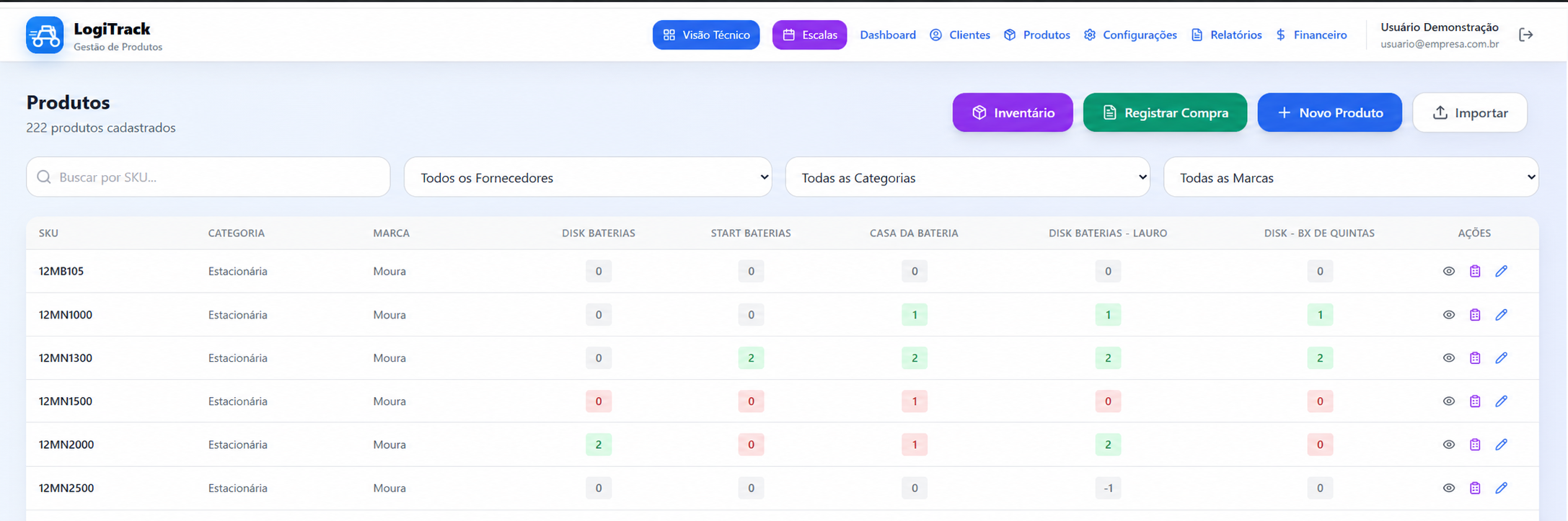
Task: Open clipboard icon for 12MB105
Action: [1475, 271]
